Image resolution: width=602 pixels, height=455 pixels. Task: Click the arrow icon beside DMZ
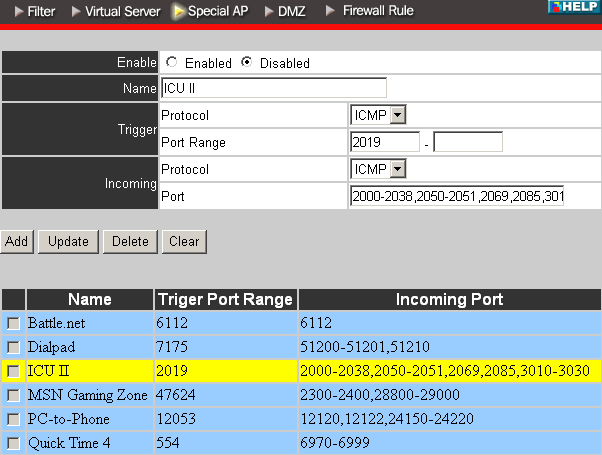(269, 12)
